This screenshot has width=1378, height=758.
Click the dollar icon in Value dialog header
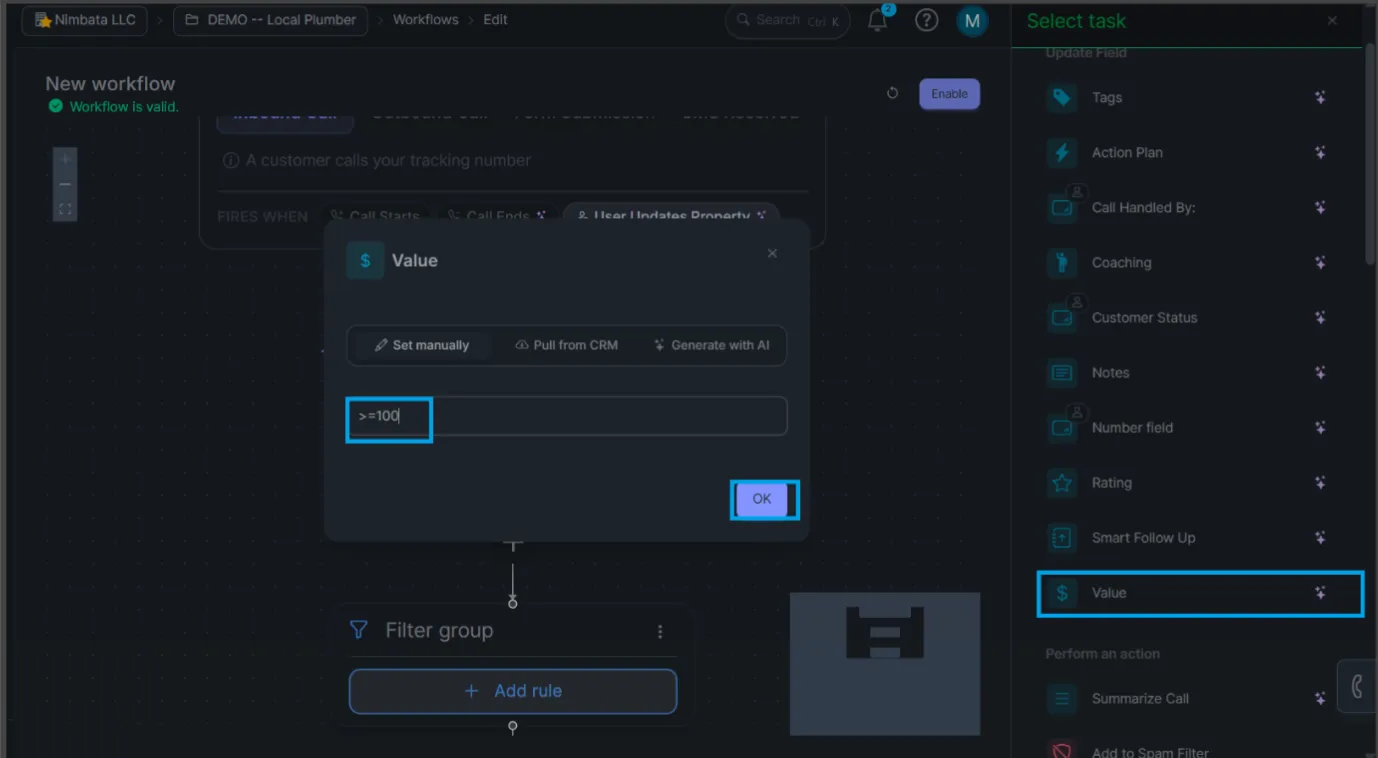coord(365,260)
